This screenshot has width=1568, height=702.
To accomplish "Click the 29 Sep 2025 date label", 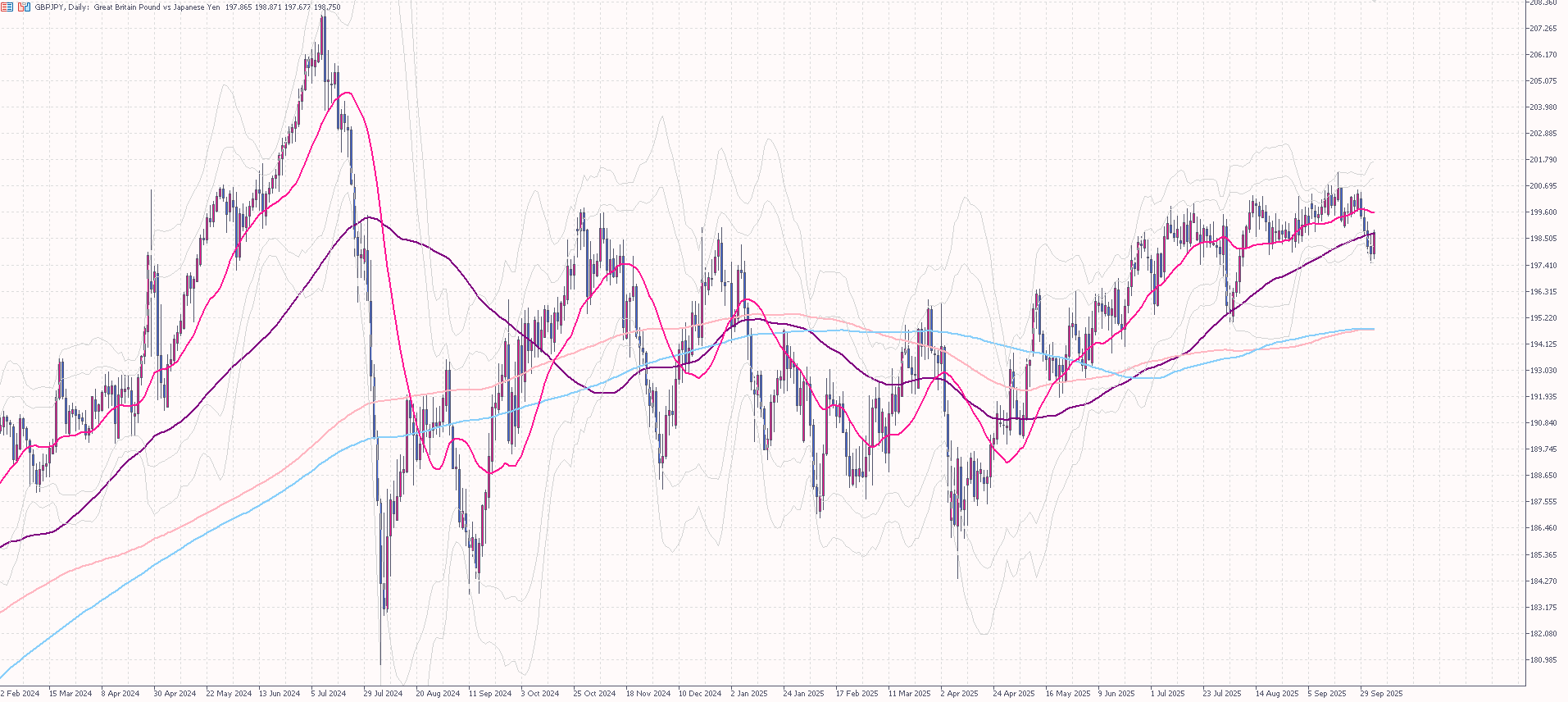I will coord(1381,694).
